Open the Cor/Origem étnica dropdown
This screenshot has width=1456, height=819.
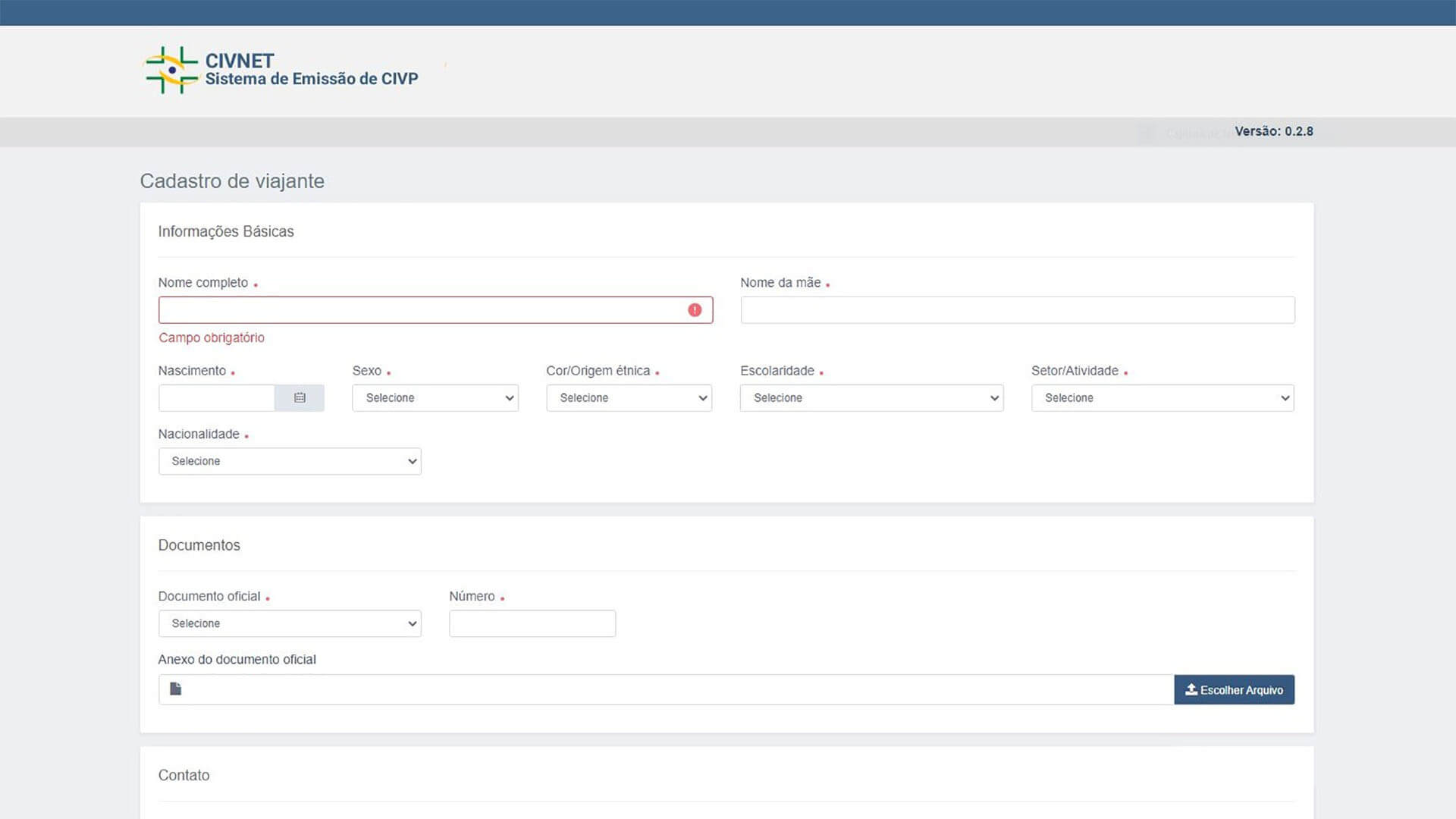(x=629, y=398)
